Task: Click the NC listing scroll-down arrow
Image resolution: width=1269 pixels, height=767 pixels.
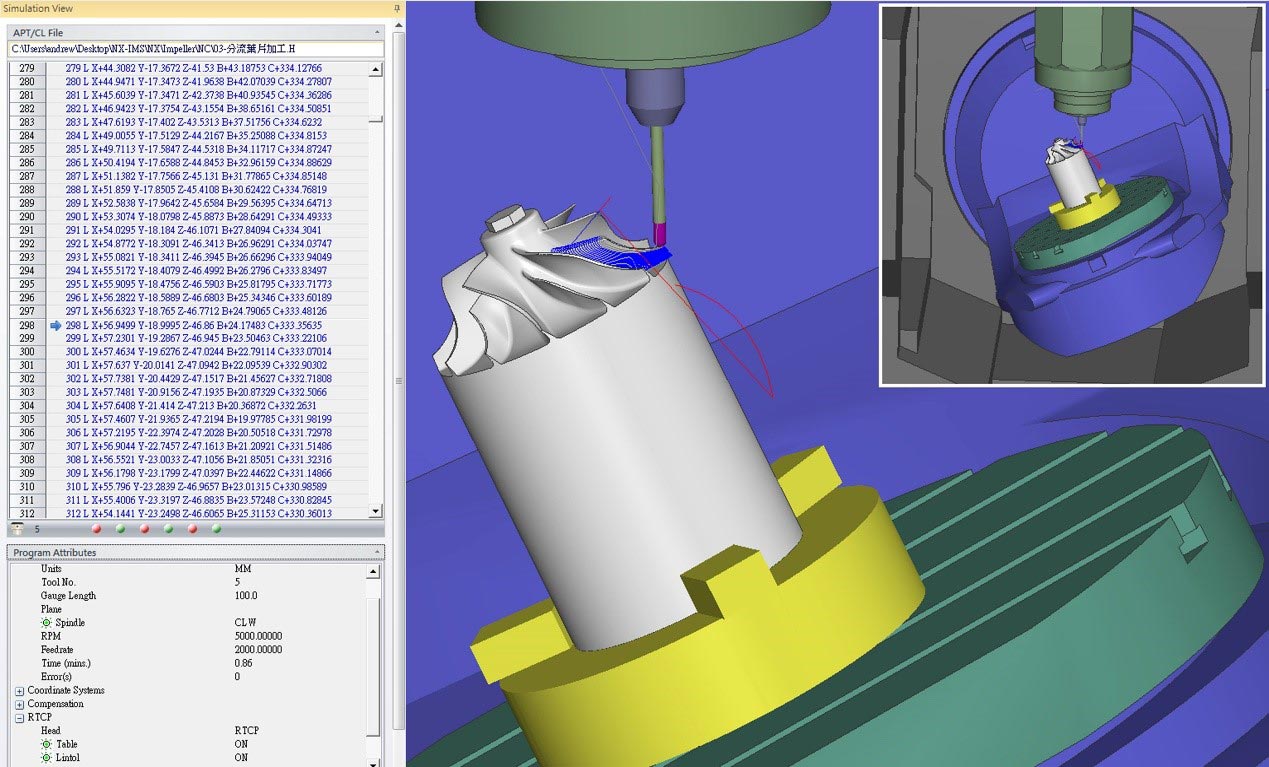Action: (376, 511)
